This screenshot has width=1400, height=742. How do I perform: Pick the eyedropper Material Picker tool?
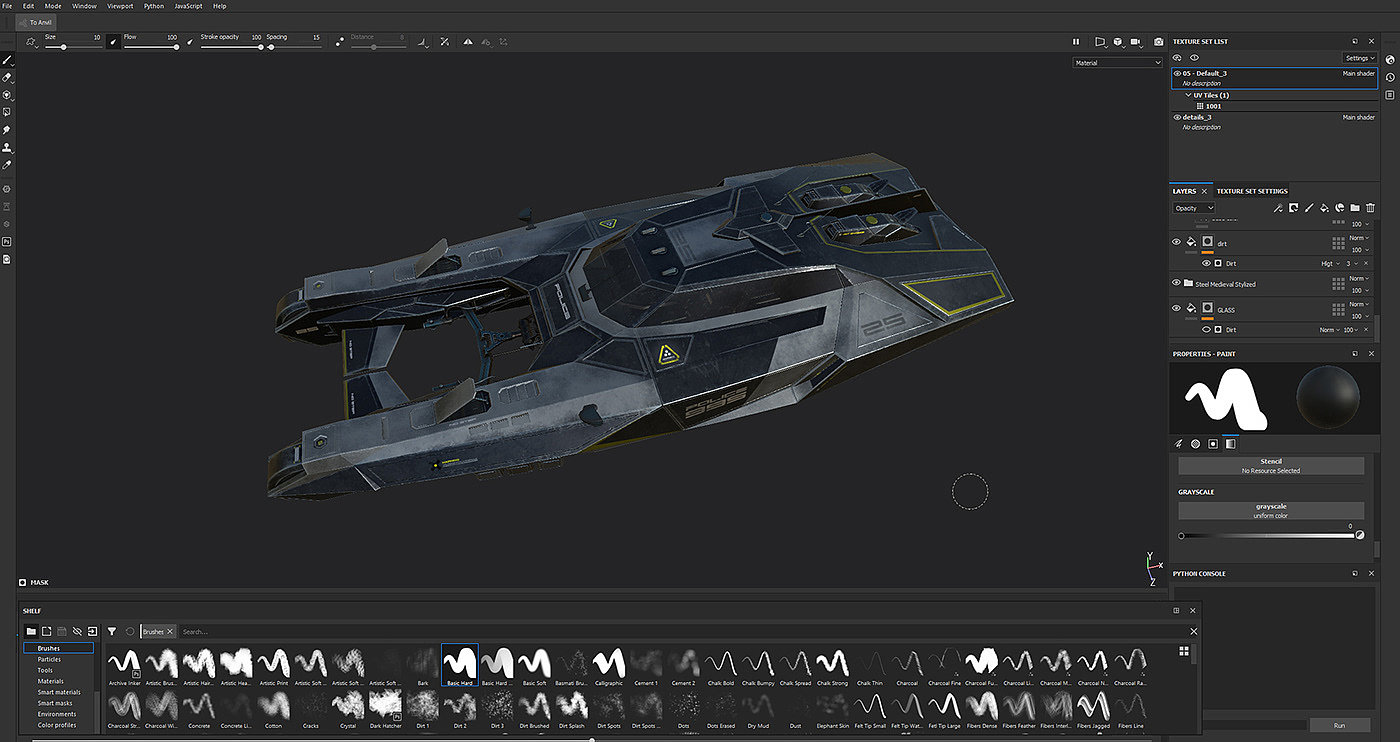click(x=7, y=165)
